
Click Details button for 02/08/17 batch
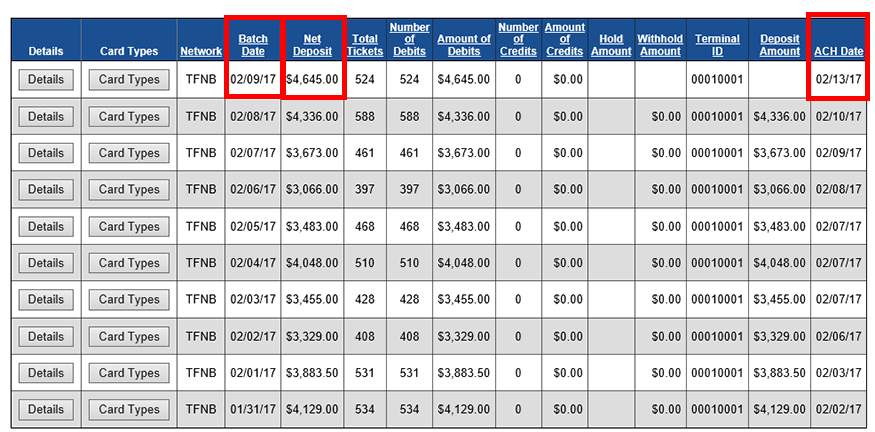coord(45,117)
